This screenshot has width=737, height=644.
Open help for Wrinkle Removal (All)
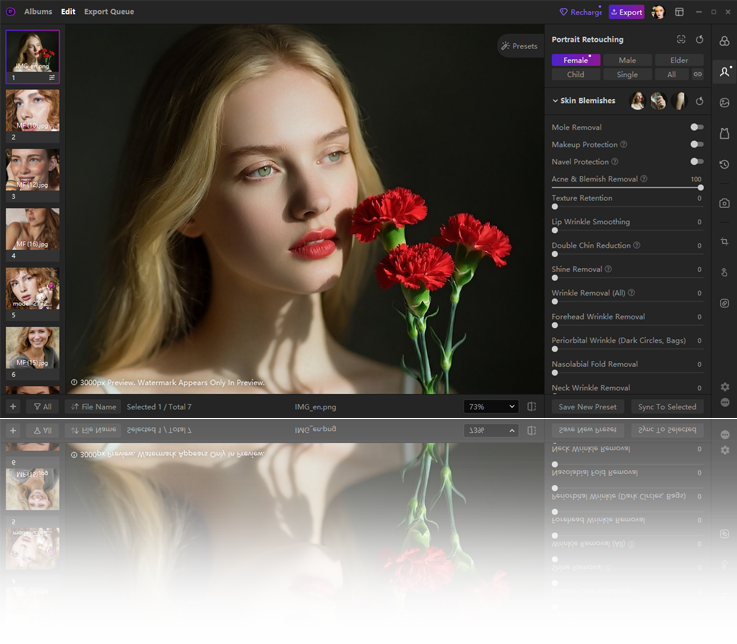pos(631,292)
